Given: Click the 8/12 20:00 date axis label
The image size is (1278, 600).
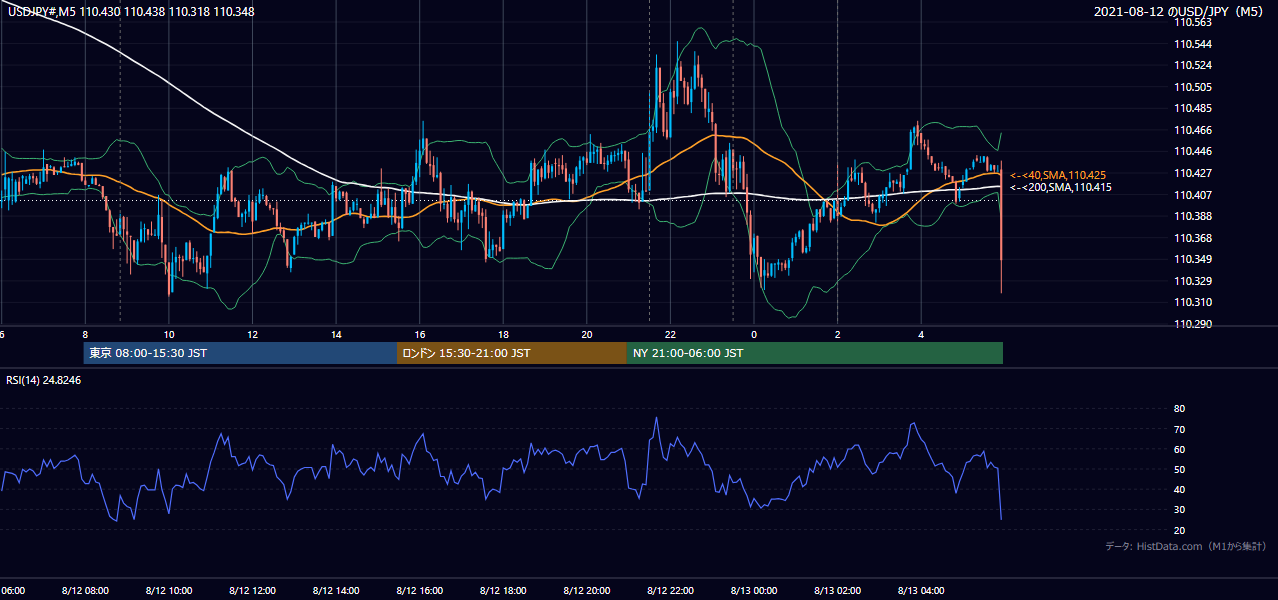Looking at the screenshot, I should (587, 591).
